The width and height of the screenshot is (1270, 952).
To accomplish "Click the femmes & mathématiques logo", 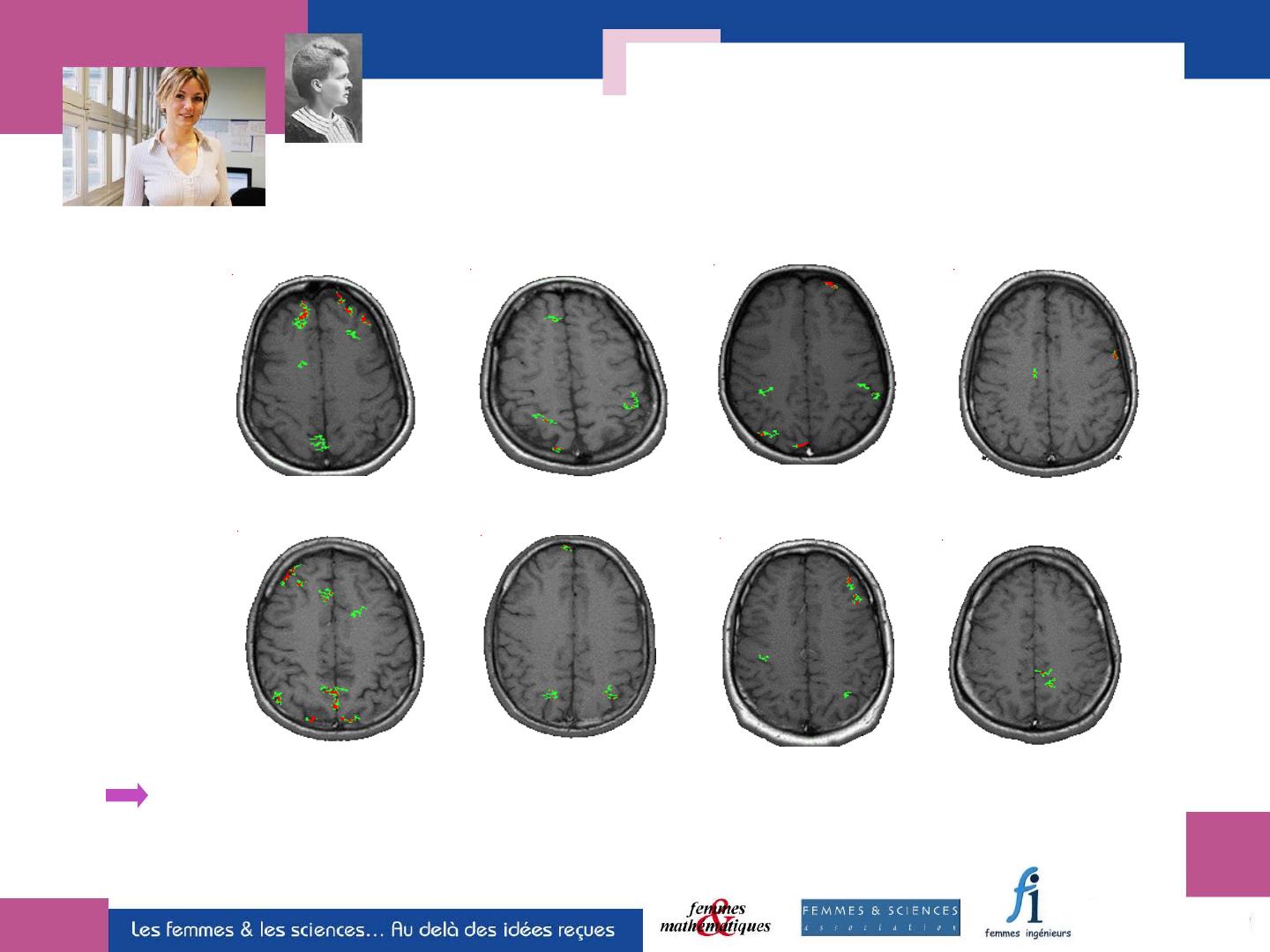I will [715, 918].
